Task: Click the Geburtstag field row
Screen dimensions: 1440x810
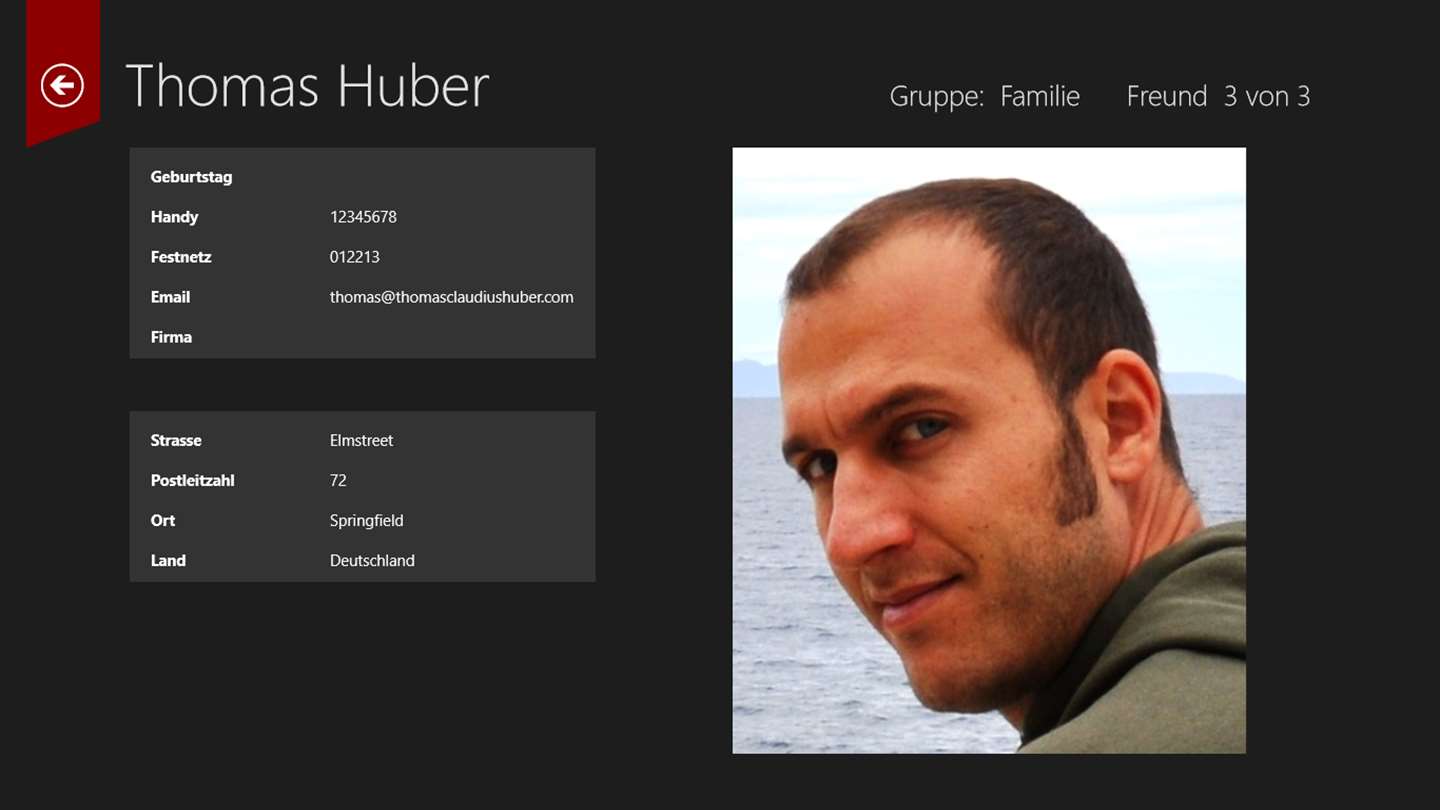Action: tap(362, 177)
